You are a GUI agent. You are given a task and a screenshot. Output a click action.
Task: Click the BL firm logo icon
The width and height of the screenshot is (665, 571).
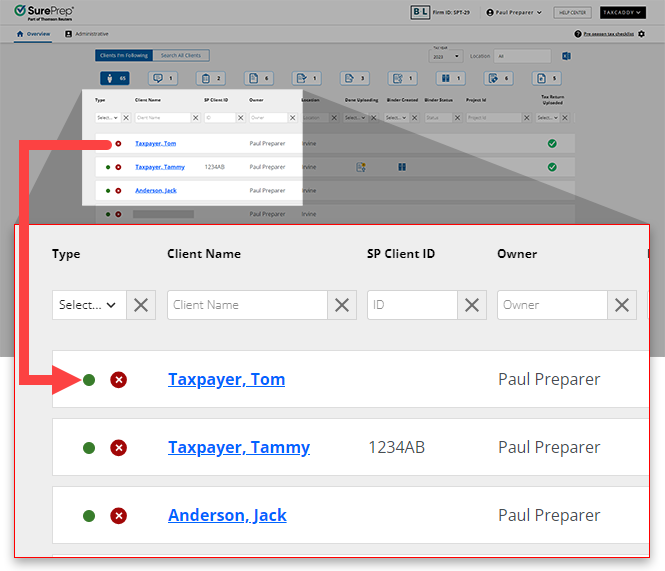(x=420, y=12)
